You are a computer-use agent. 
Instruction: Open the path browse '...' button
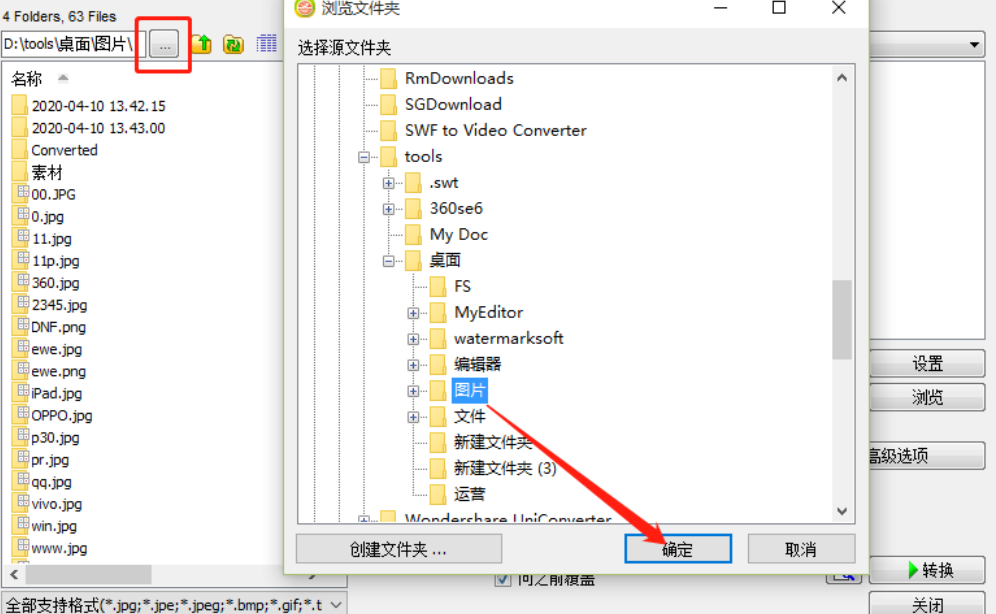click(165, 44)
